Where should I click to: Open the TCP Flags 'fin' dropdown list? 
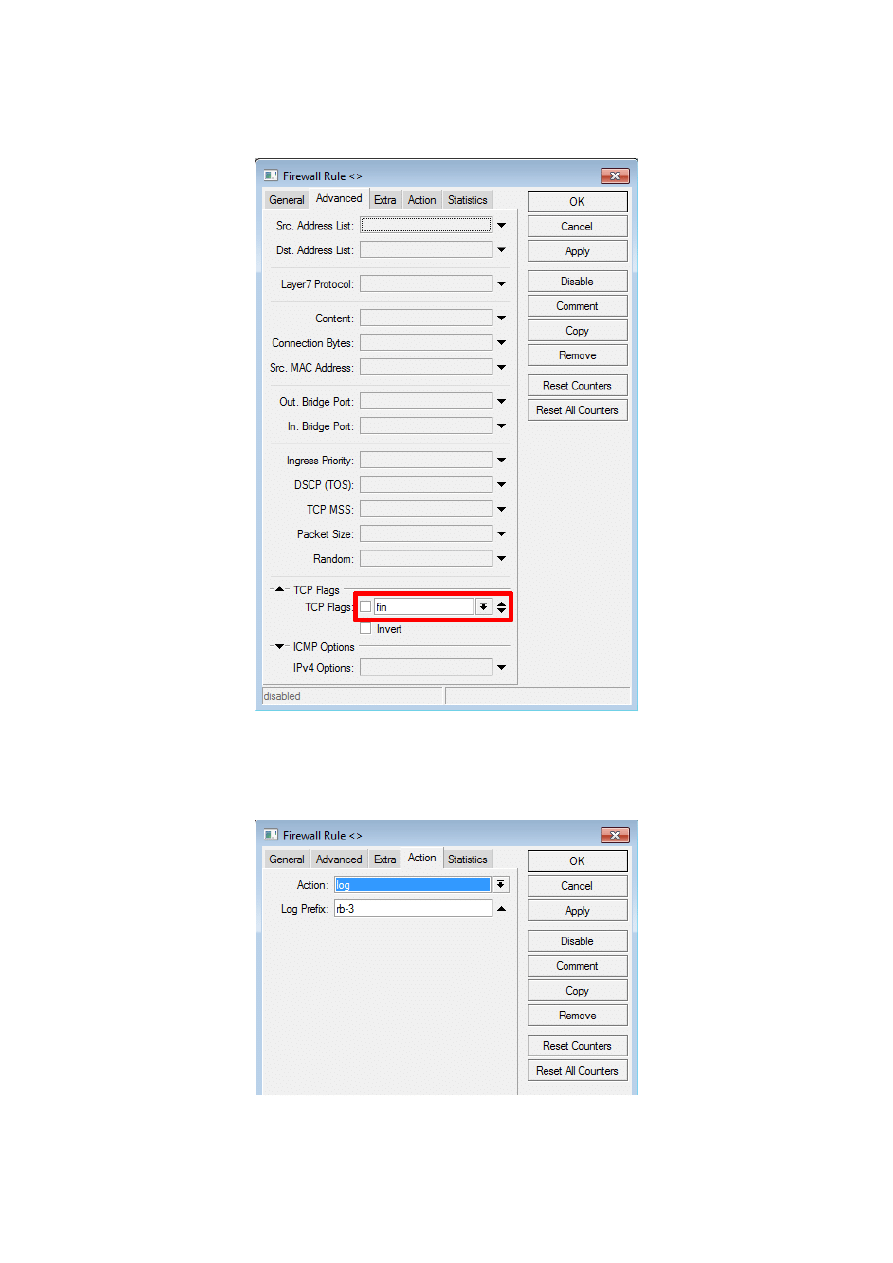coord(484,607)
